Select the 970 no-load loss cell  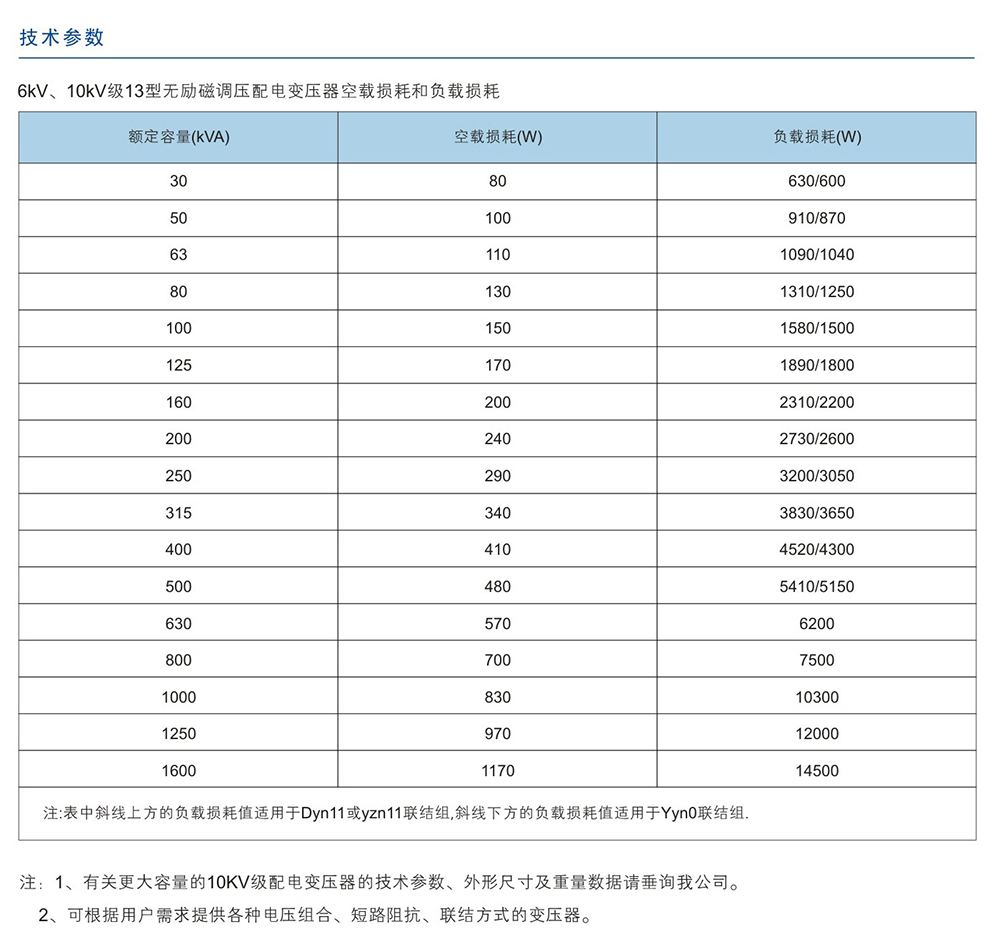coord(497,733)
